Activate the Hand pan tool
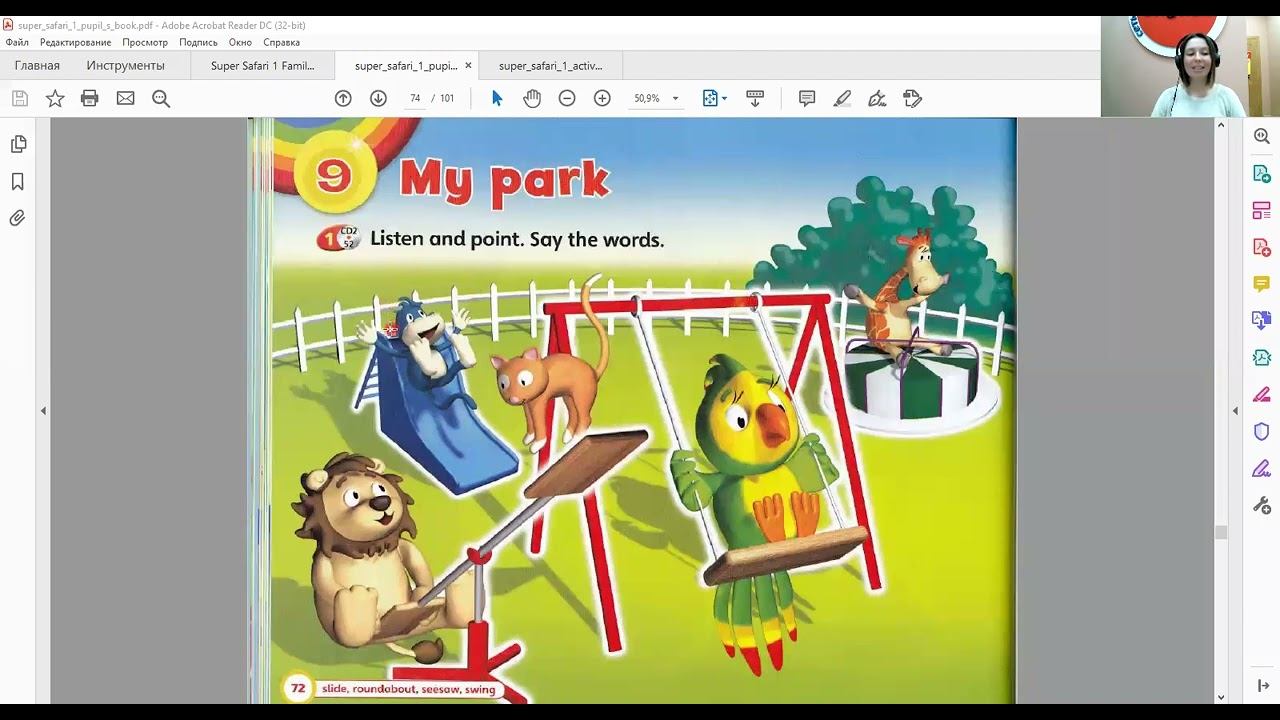Screen dimensions: 1280x720 (x=532, y=98)
